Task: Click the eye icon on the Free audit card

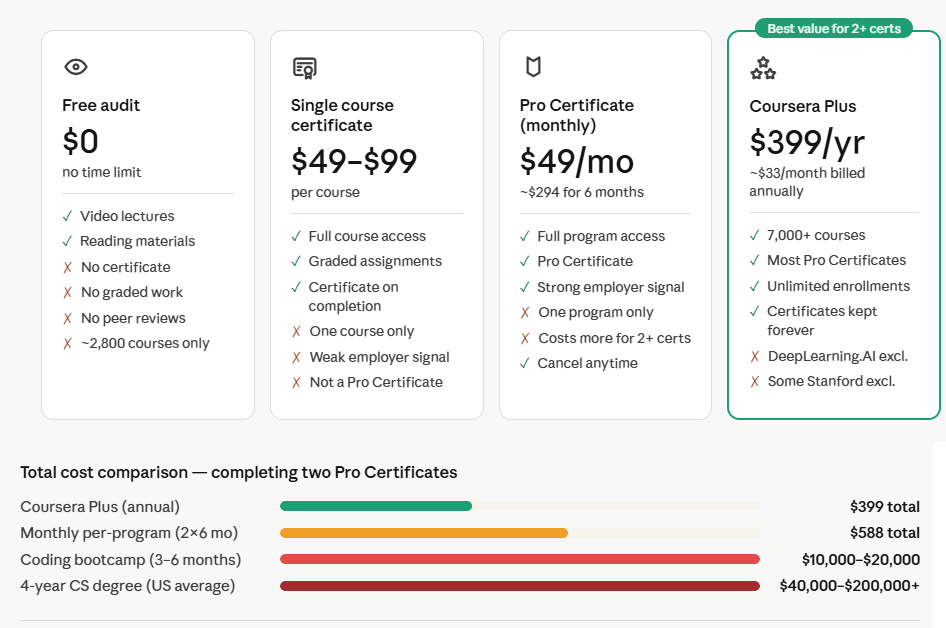Action: [76, 66]
